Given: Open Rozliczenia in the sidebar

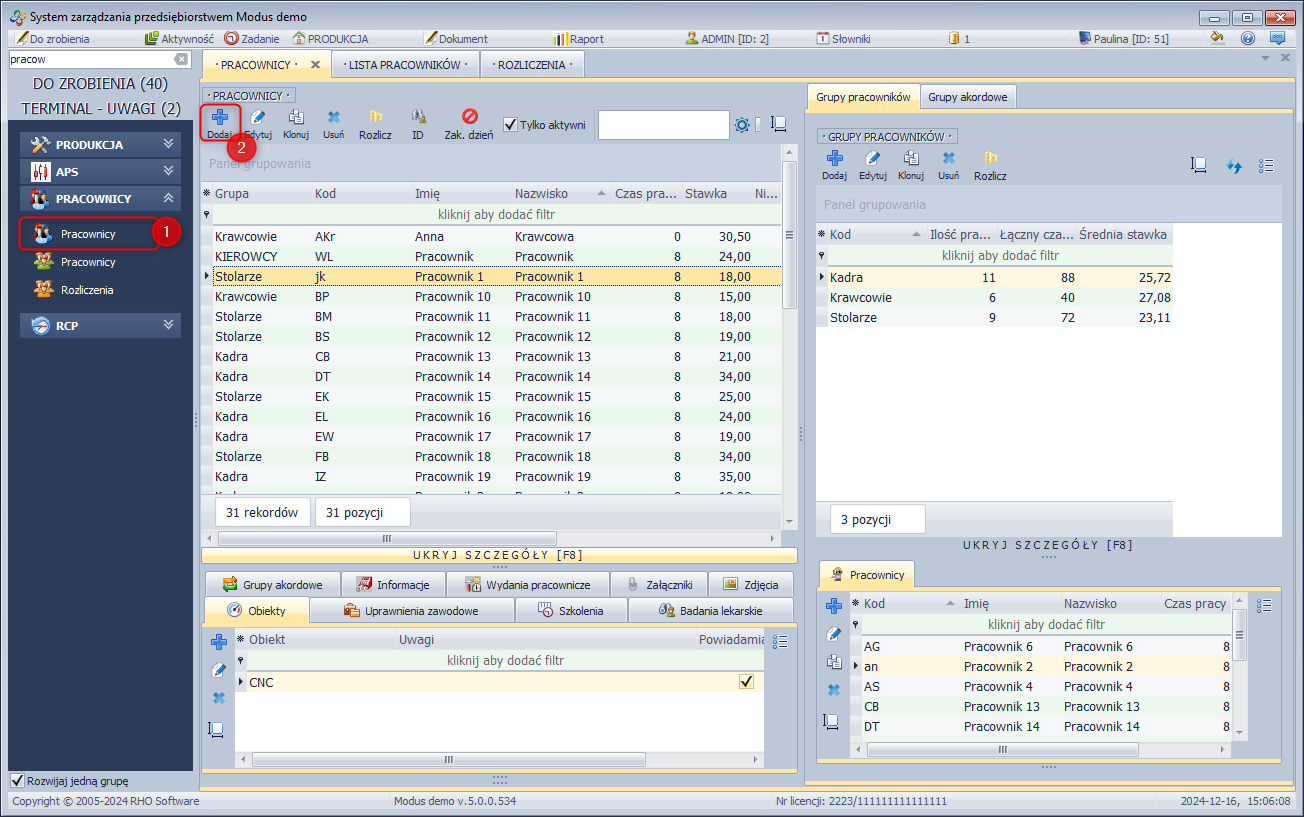Looking at the screenshot, I should [x=87, y=290].
